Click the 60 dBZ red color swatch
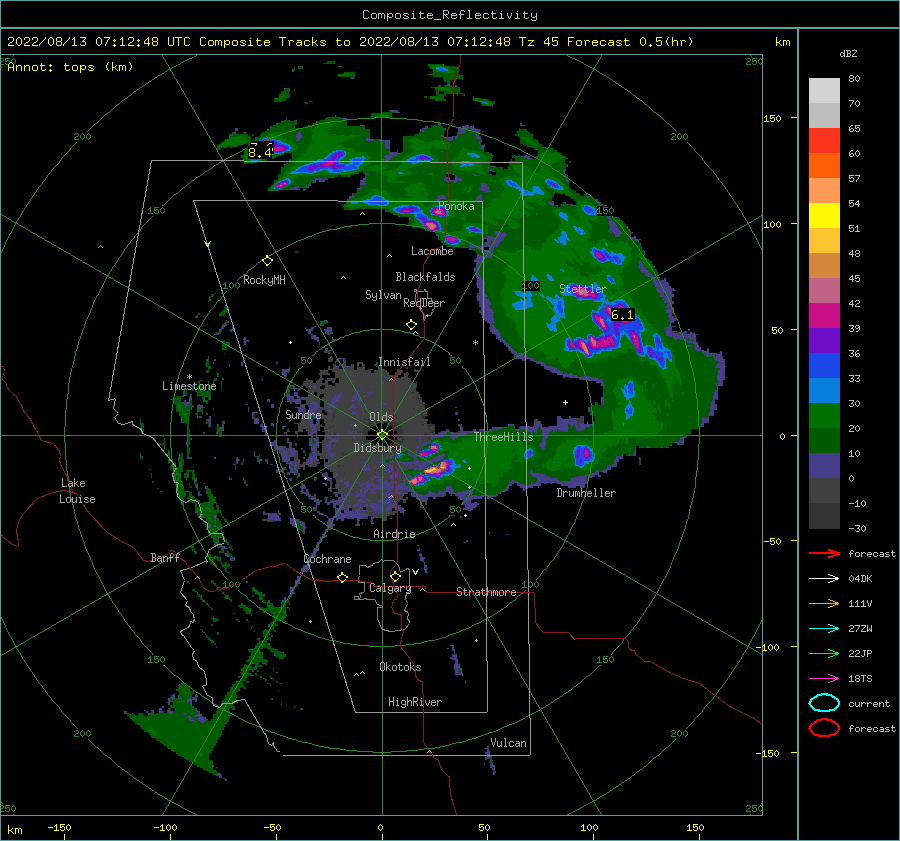Viewport: 900px width, 841px height. [824, 141]
